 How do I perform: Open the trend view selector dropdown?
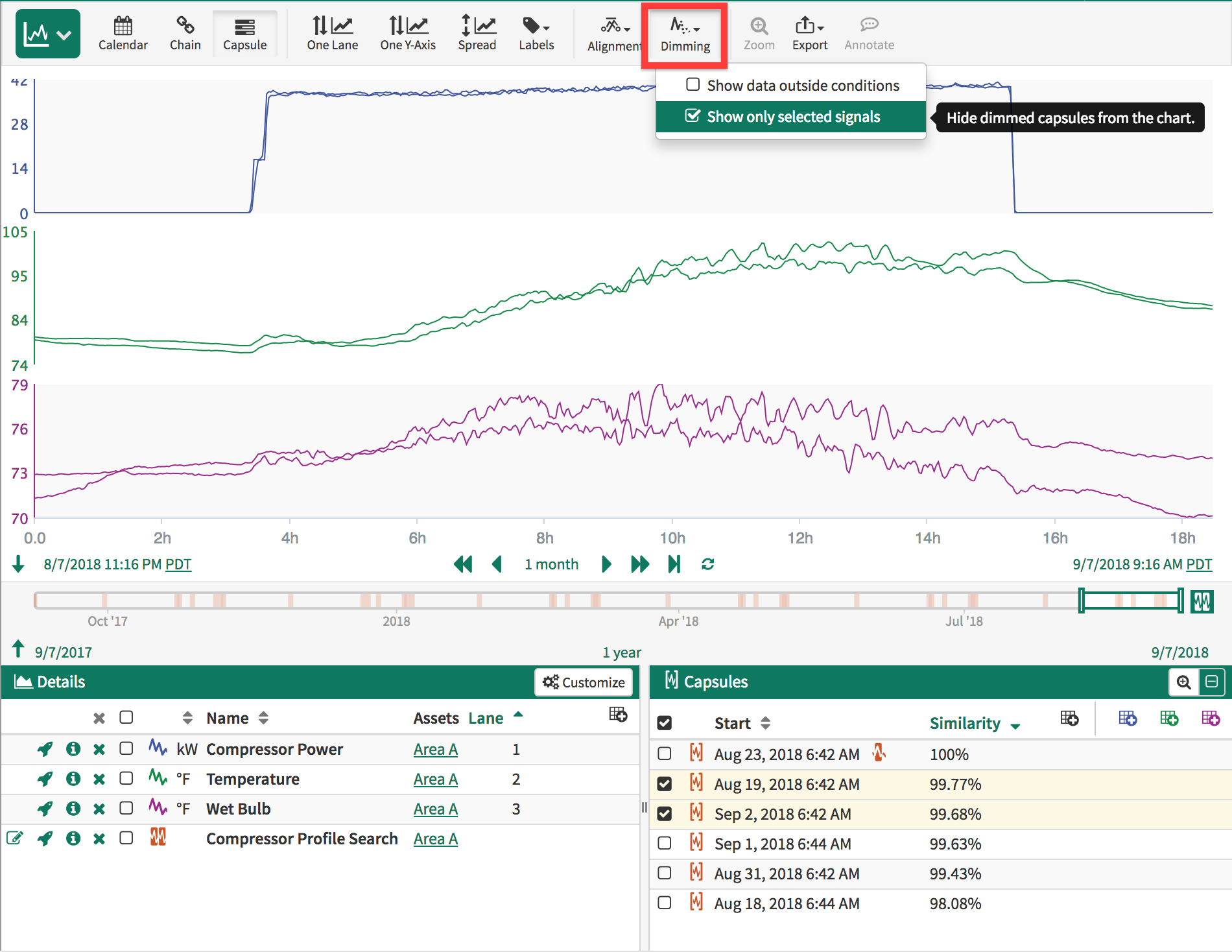click(x=48, y=34)
